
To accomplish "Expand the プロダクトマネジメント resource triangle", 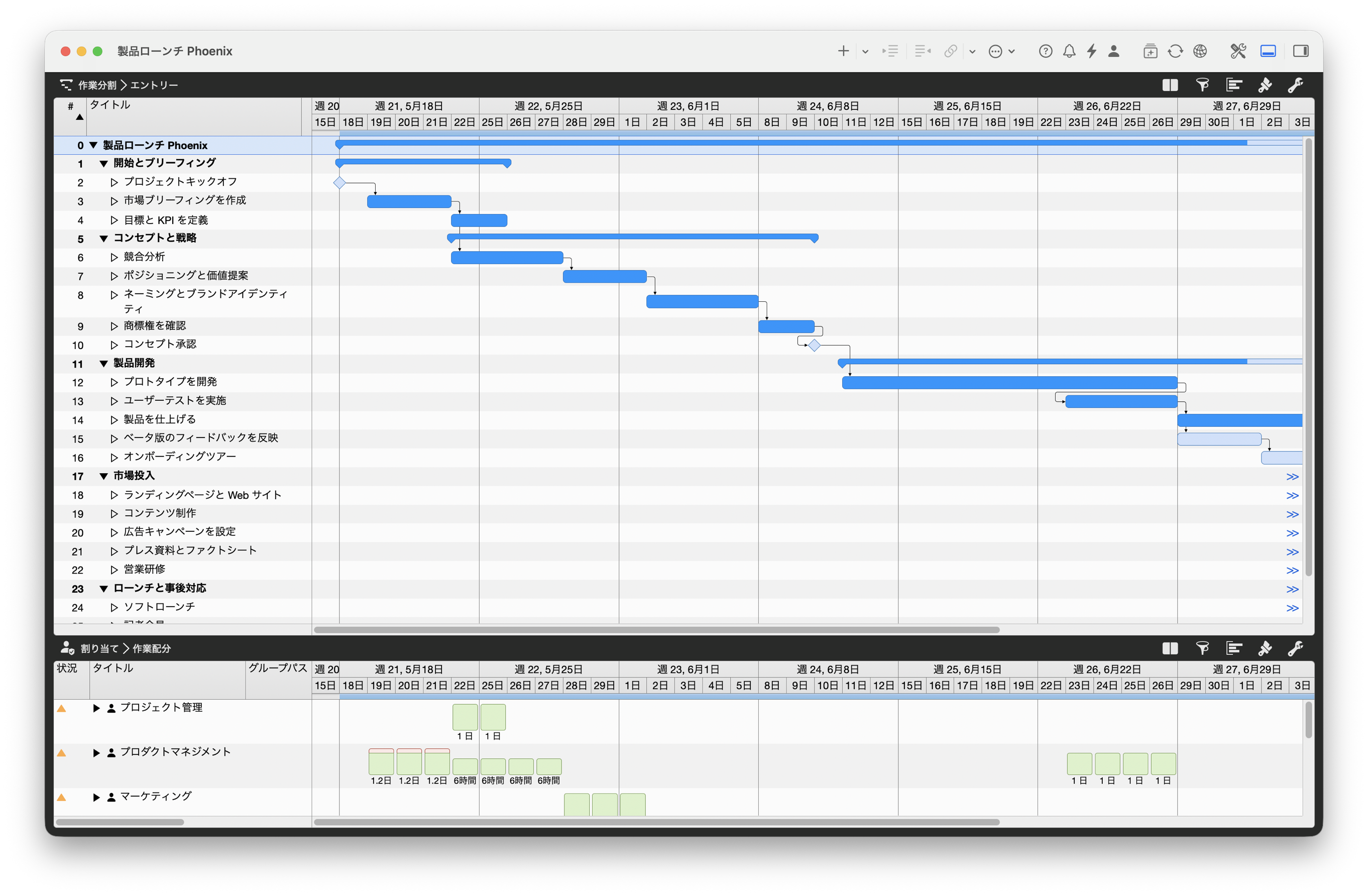I will click(96, 752).
